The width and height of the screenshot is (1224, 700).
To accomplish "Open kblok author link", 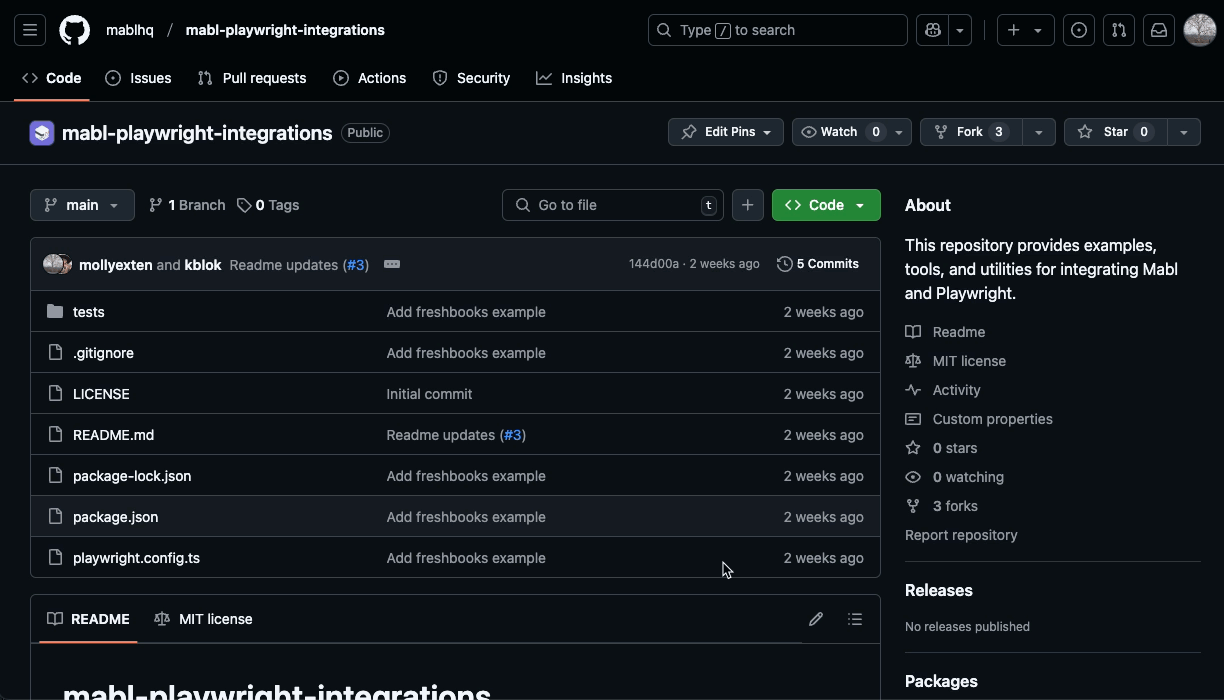I will pos(203,264).
